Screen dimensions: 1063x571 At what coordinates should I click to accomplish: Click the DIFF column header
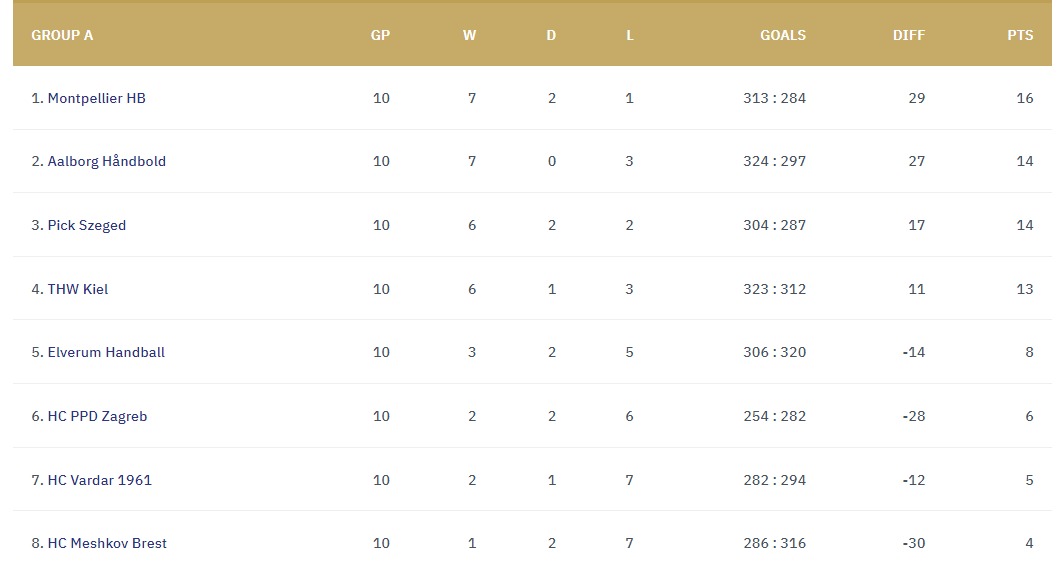click(908, 35)
